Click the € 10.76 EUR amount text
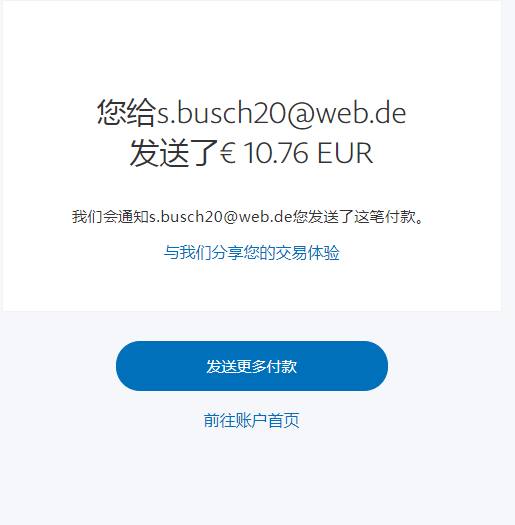The width and height of the screenshot is (515, 525). point(296,153)
